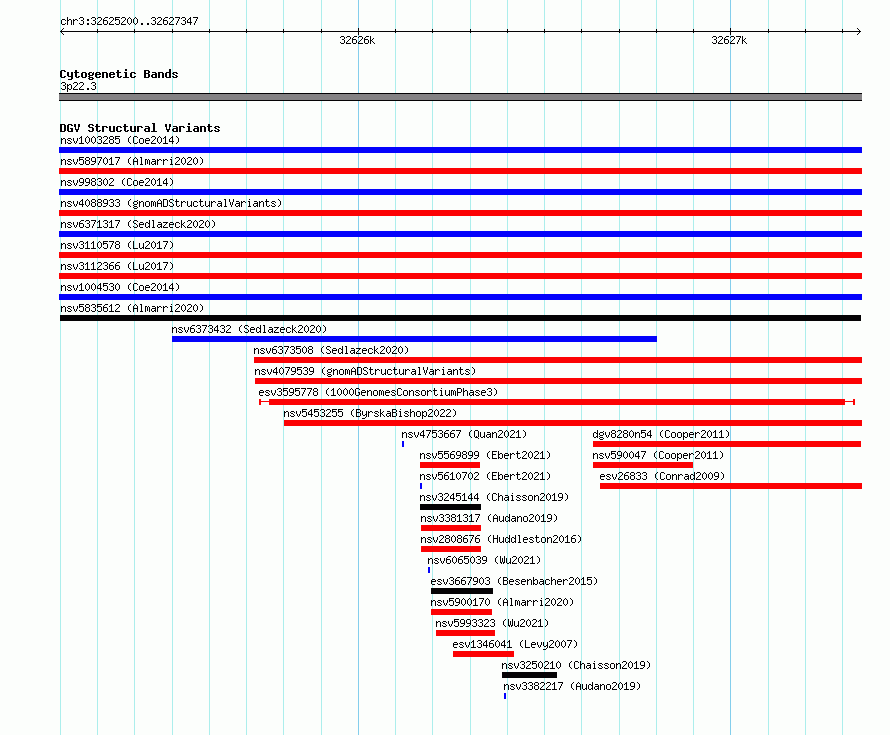The image size is (890, 735).
Task: Click the 3p22.3 band label
Action: [x=78, y=86]
